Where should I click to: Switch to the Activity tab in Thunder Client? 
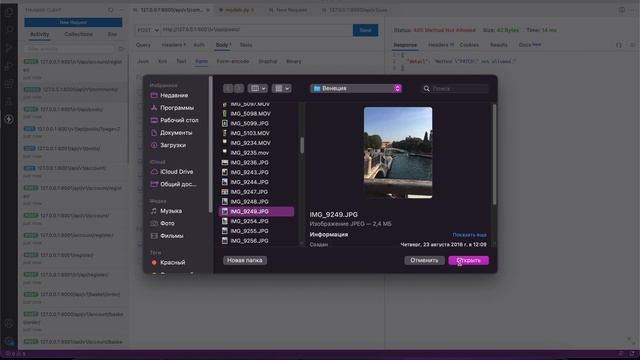pos(40,34)
